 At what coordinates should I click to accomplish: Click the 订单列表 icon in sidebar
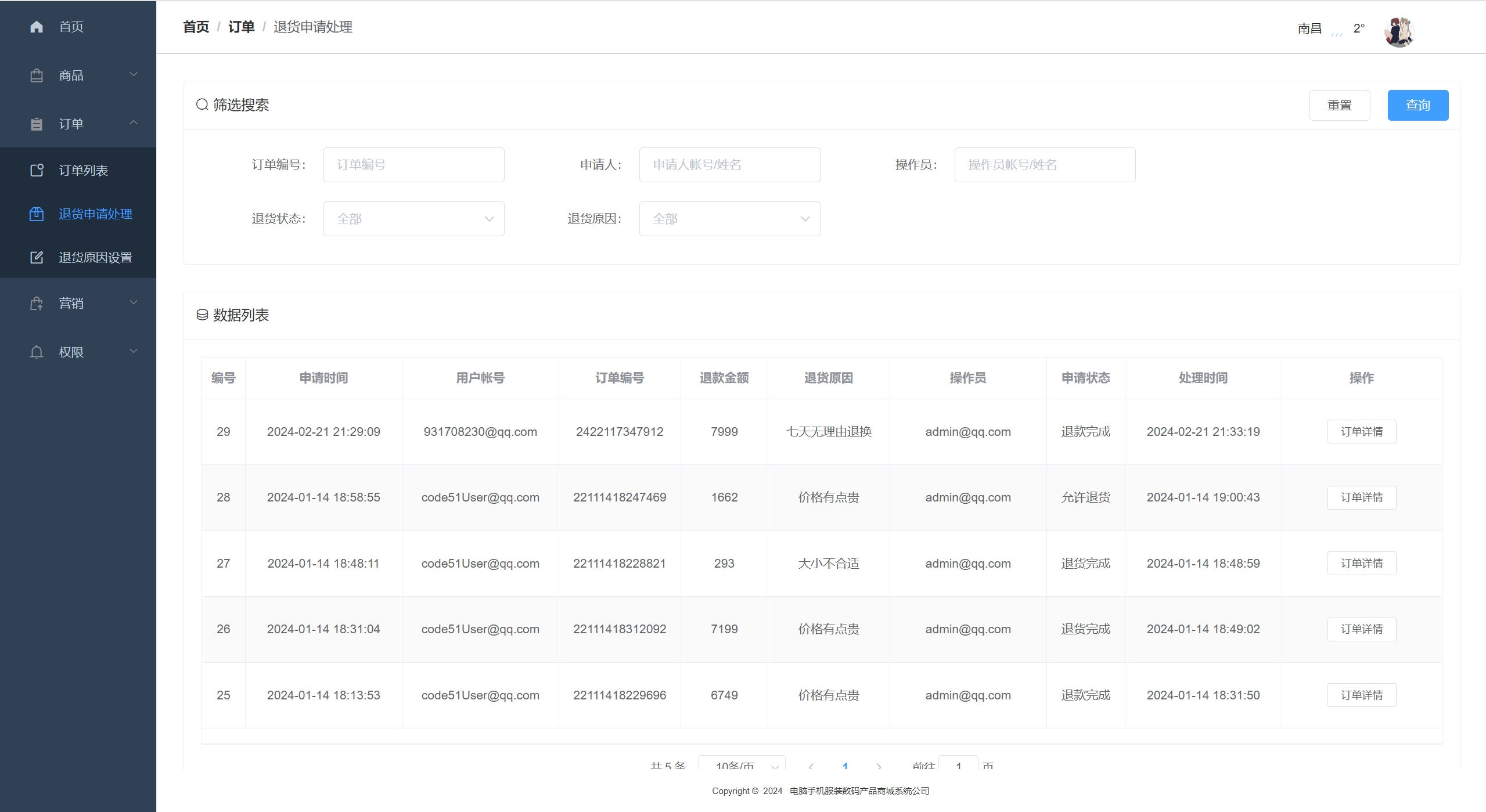tap(37, 170)
